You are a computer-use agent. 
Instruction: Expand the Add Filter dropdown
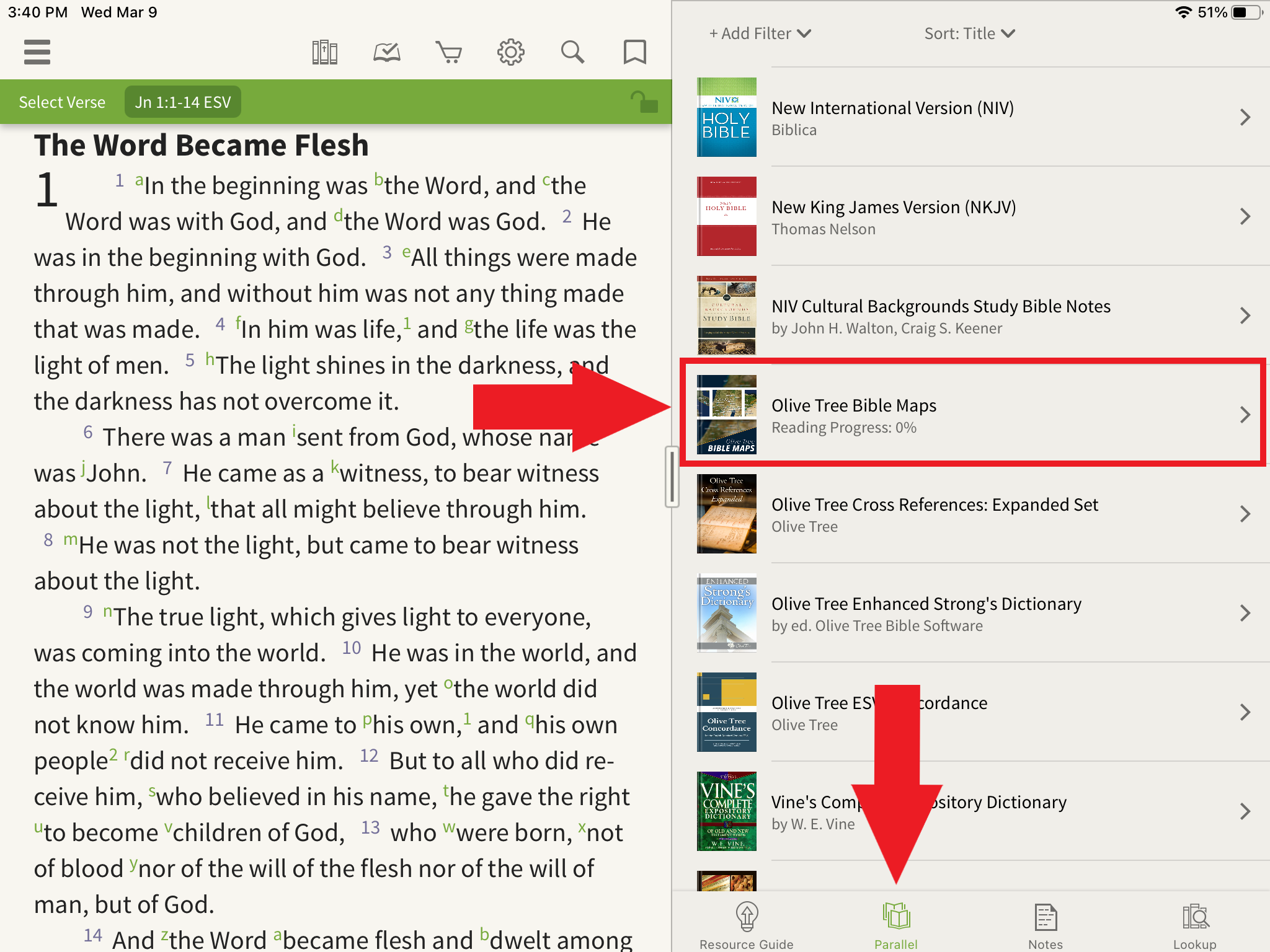(x=760, y=33)
